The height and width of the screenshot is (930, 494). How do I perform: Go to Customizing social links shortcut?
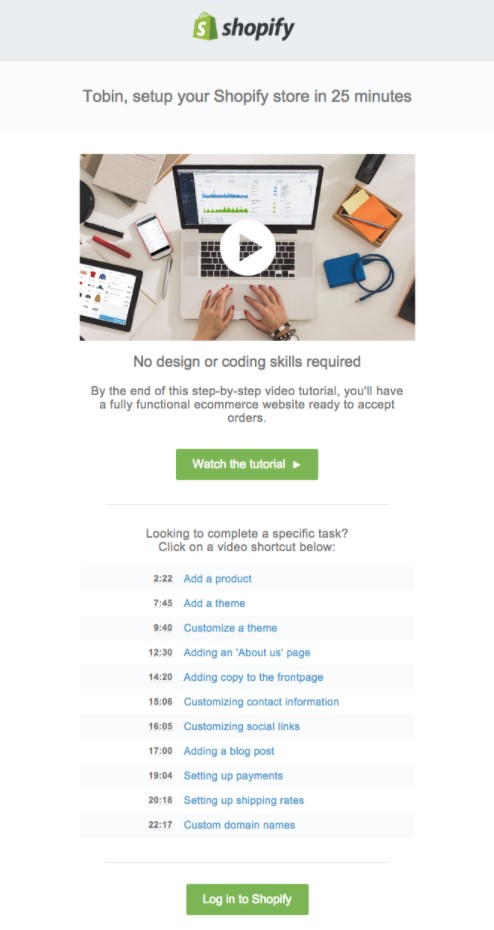coord(241,727)
